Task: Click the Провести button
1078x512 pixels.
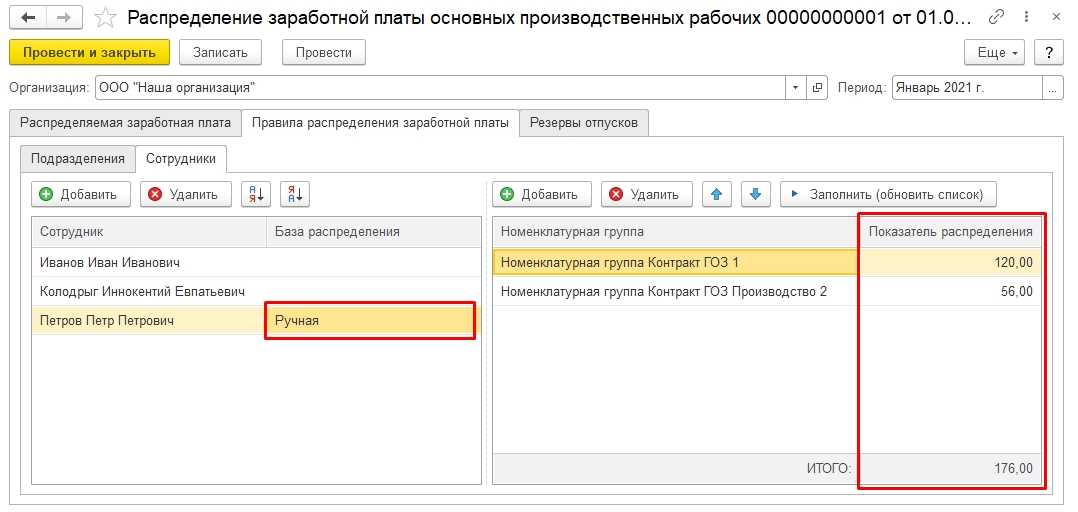Action: click(324, 52)
